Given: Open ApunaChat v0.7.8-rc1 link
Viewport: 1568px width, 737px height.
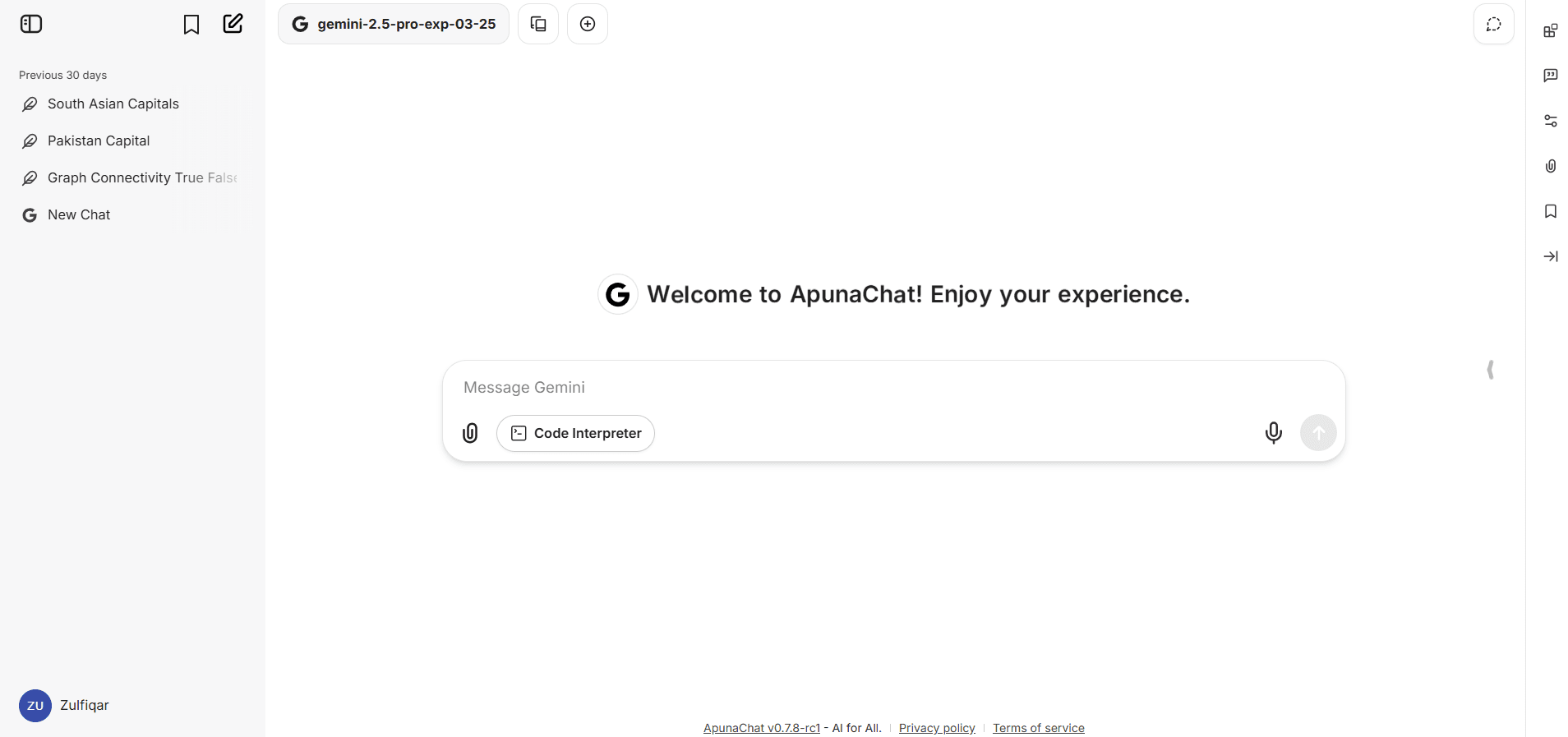Looking at the screenshot, I should pyautogui.click(x=762, y=728).
